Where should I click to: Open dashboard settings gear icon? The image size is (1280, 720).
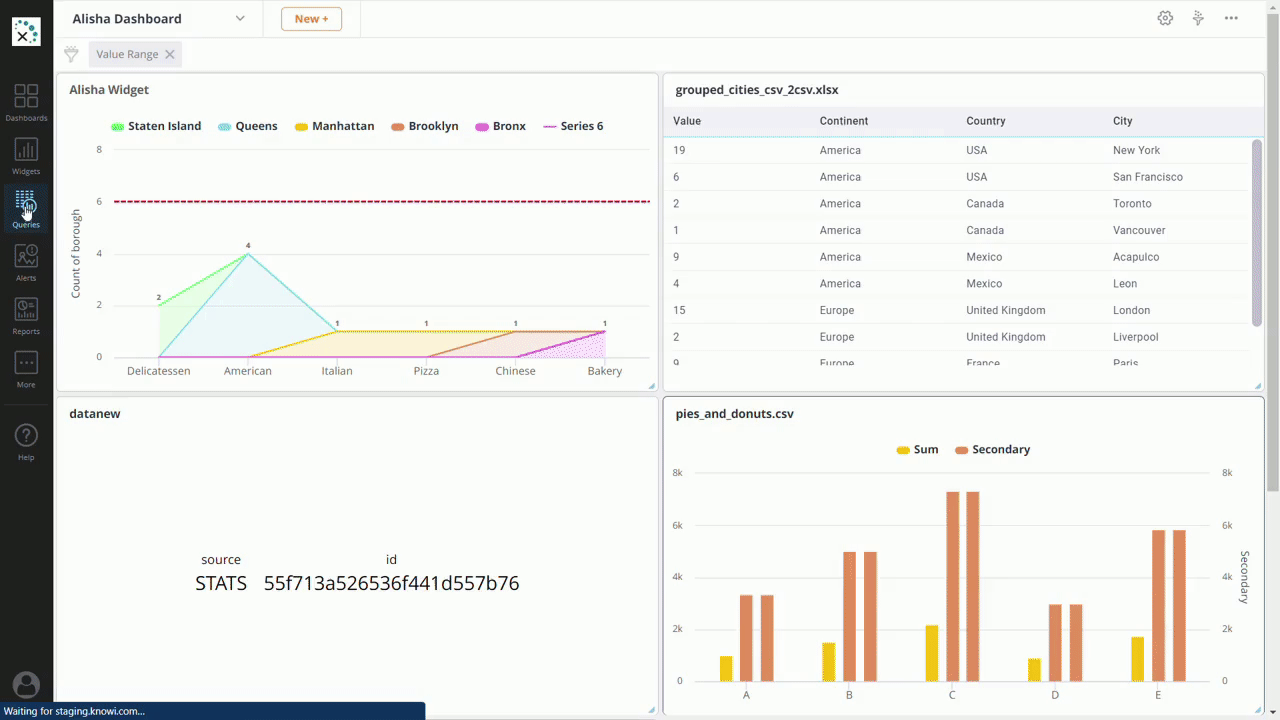coord(1165,18)
